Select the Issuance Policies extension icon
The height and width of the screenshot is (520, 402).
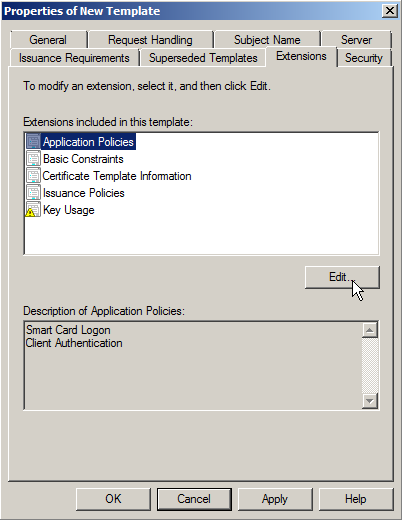click(x=33, y=193)
